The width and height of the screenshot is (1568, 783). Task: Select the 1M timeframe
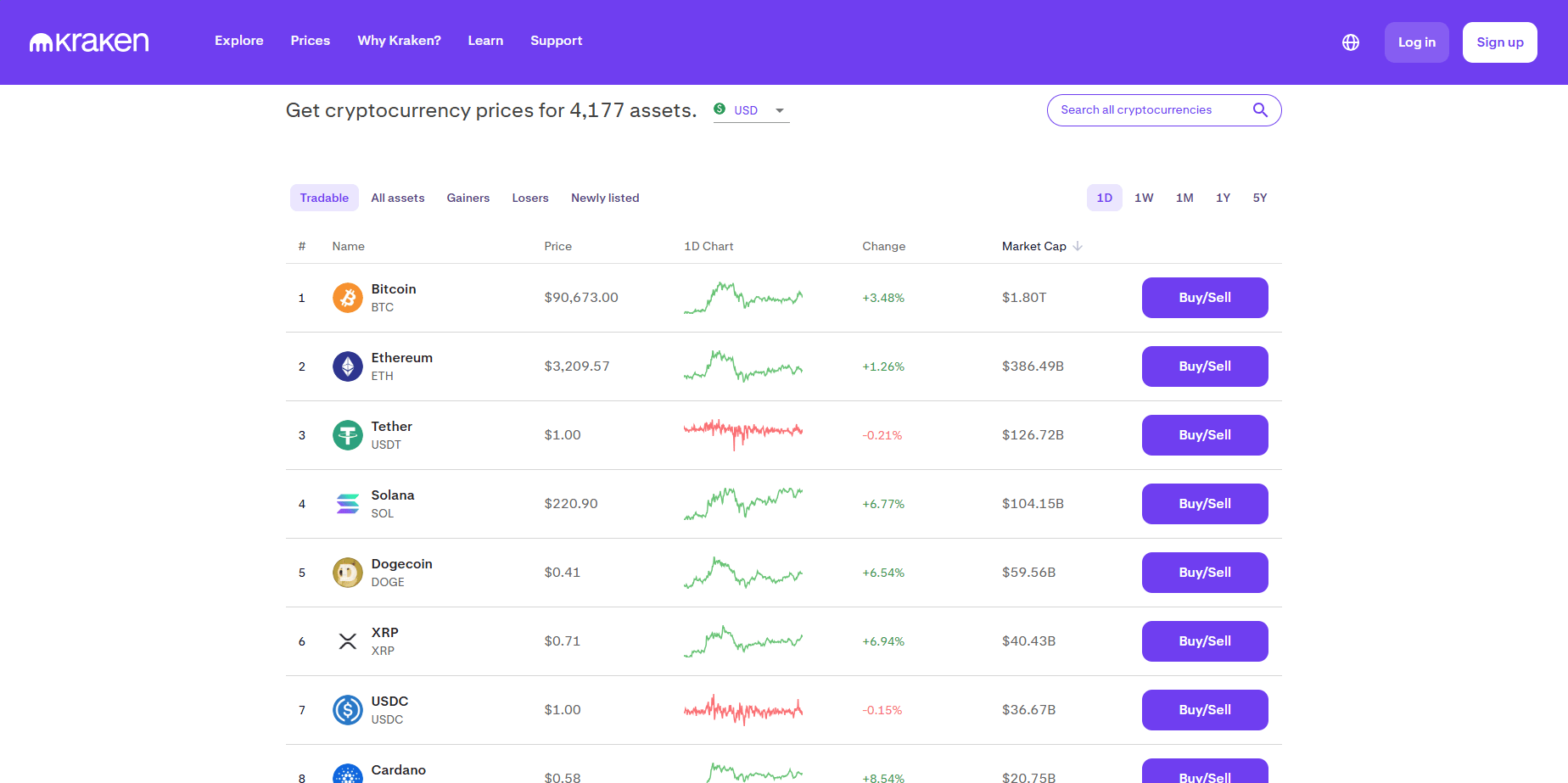[x=1184, y=198]
